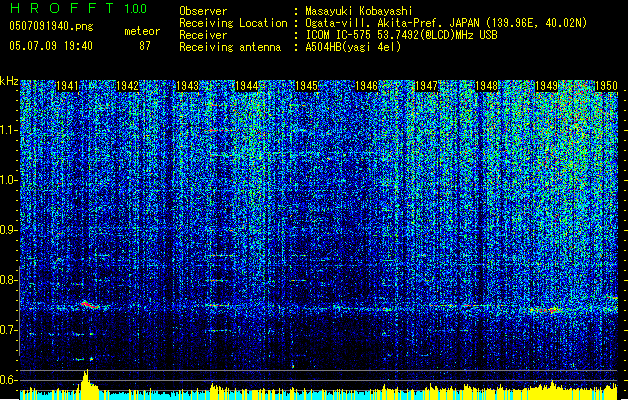The height and width of the screenshot is (400, 629).
Task: Select the observer name Masayuki Kobayashi
Action: coord(359,11)
